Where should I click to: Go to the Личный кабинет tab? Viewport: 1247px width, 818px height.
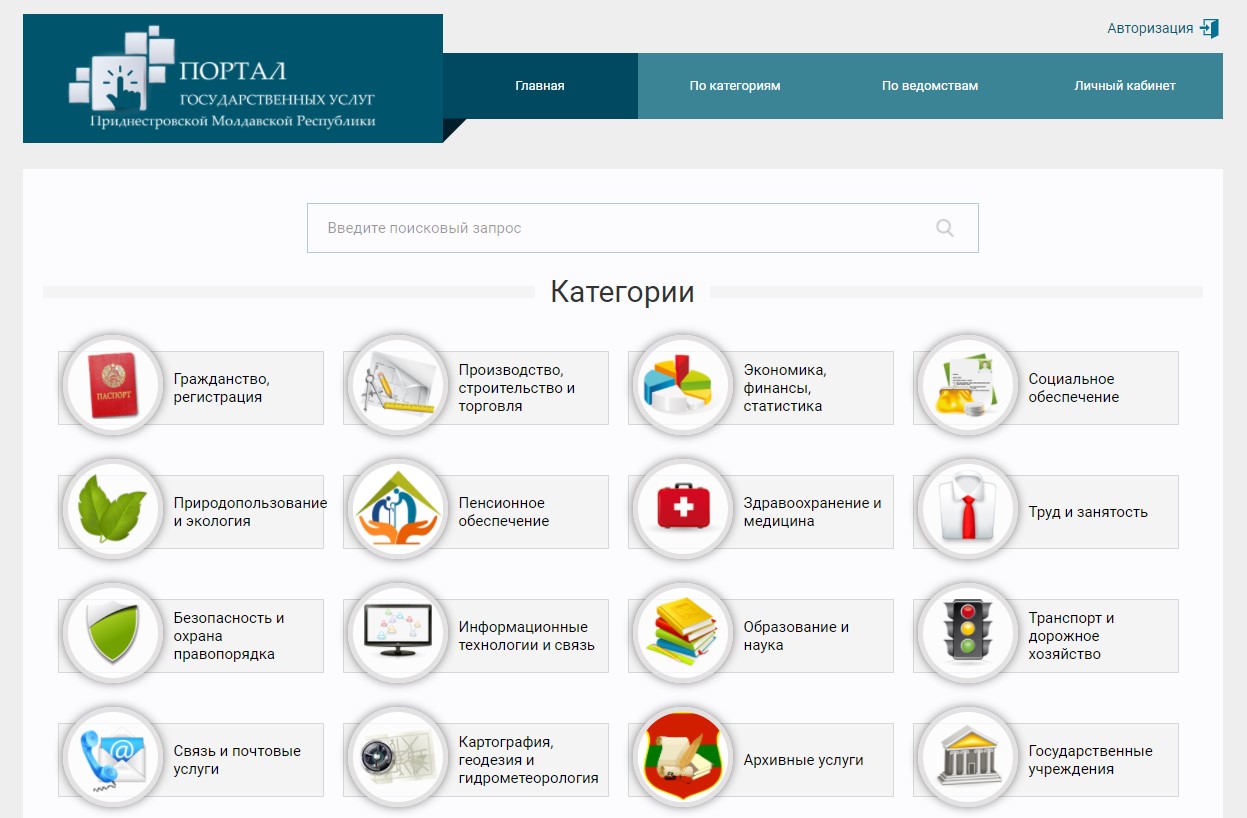[x=1125, y=86]
